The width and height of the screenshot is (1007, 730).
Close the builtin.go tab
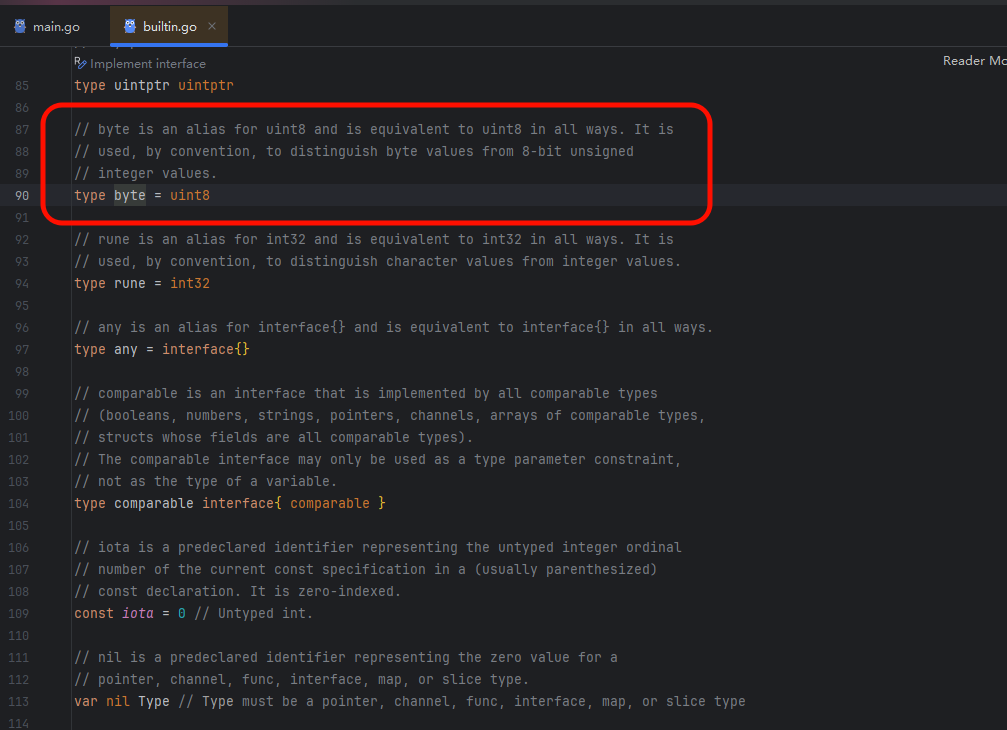(212, 26)
